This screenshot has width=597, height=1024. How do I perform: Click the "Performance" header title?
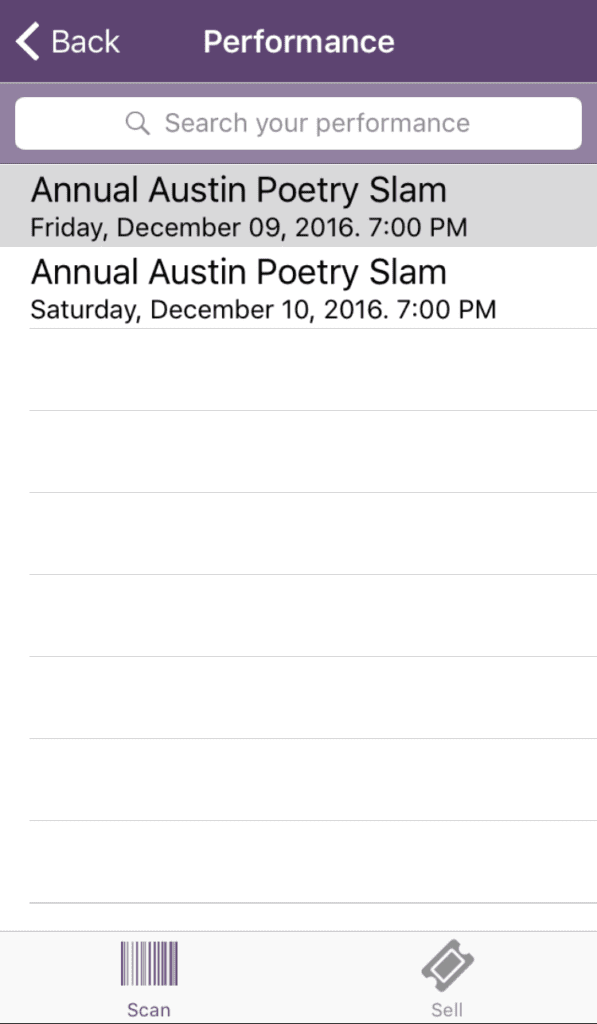[298, 42]
